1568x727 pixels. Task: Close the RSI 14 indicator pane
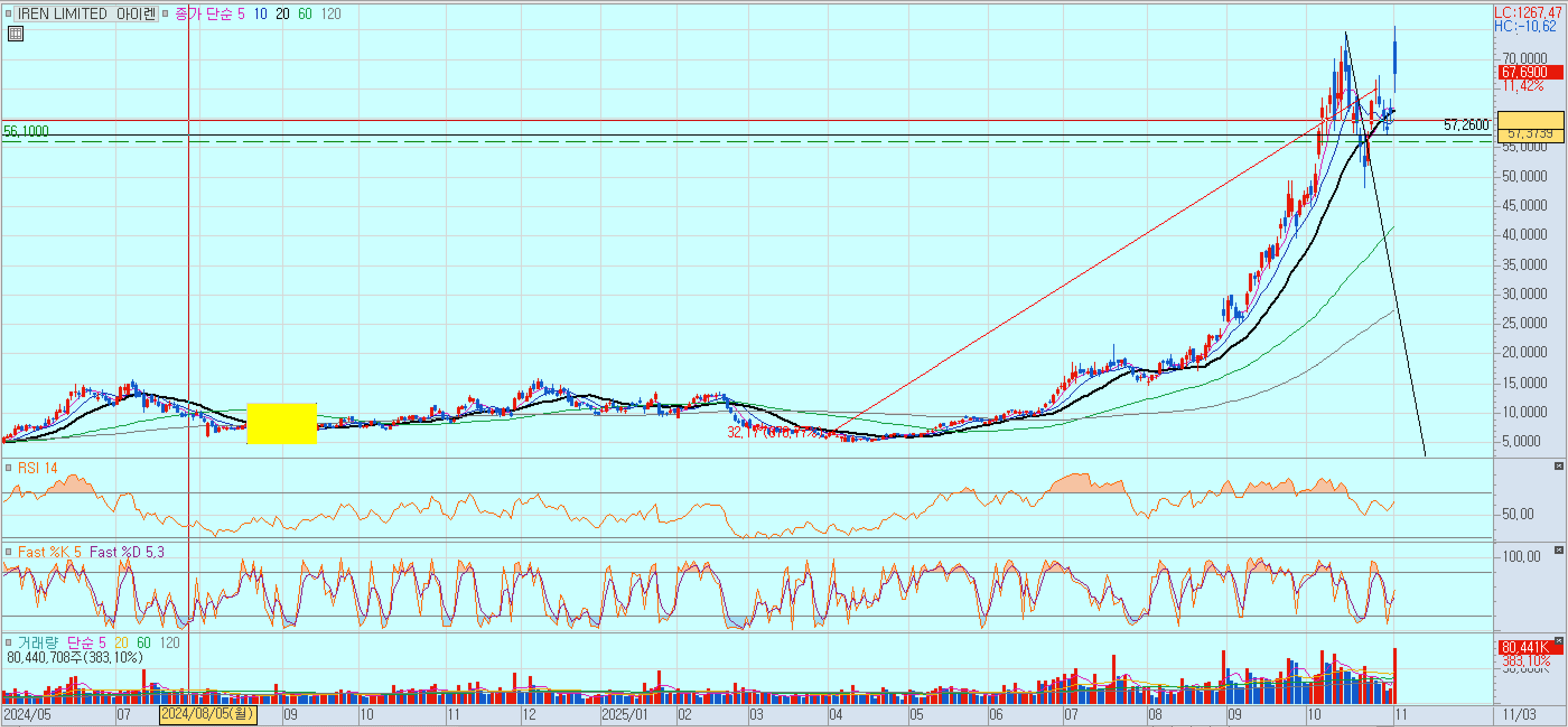pyautogui.click(x=1558, y=466)
